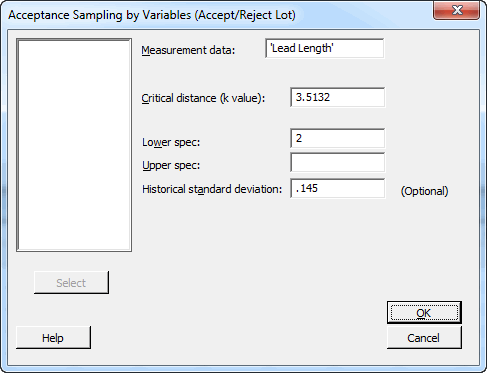The height and width of the screenshot is (373, 487).
Task: Click the grayed-out Select button
Action: click(71, 283)
